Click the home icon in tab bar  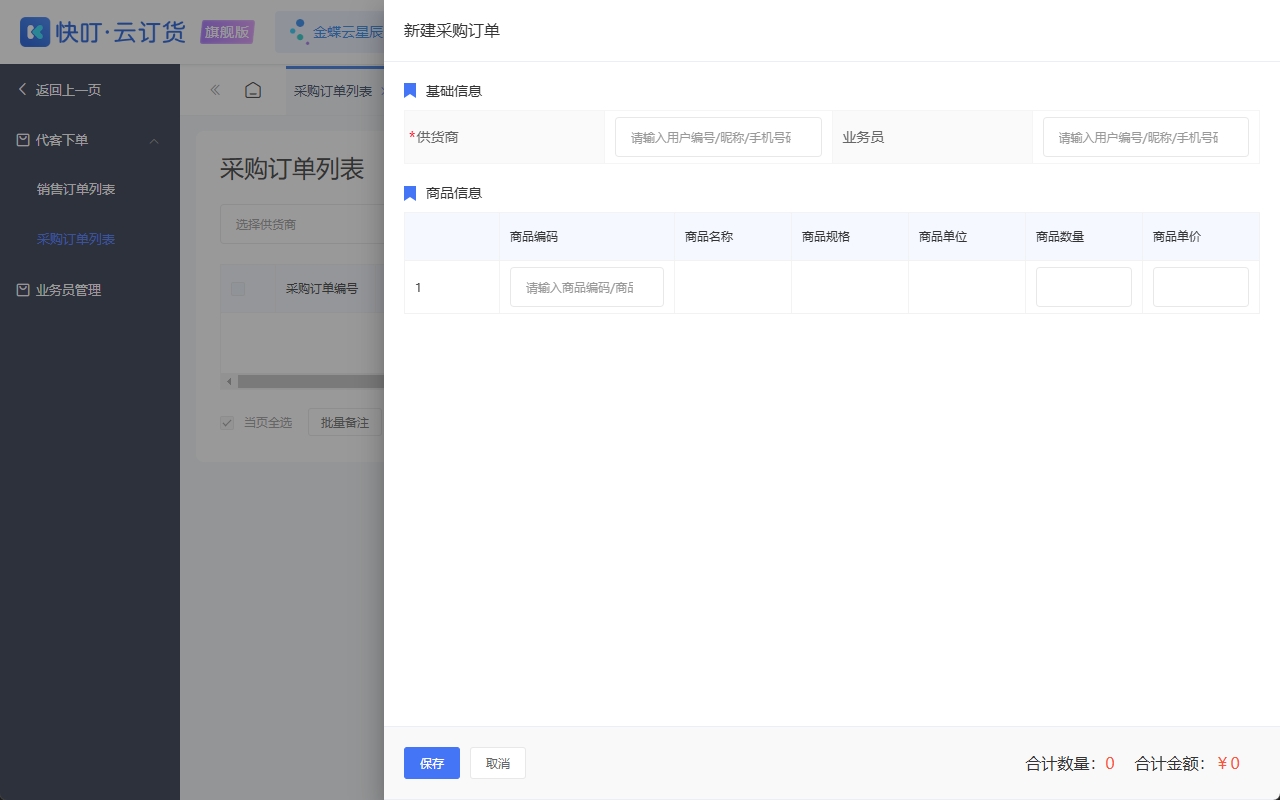point(253,90)
